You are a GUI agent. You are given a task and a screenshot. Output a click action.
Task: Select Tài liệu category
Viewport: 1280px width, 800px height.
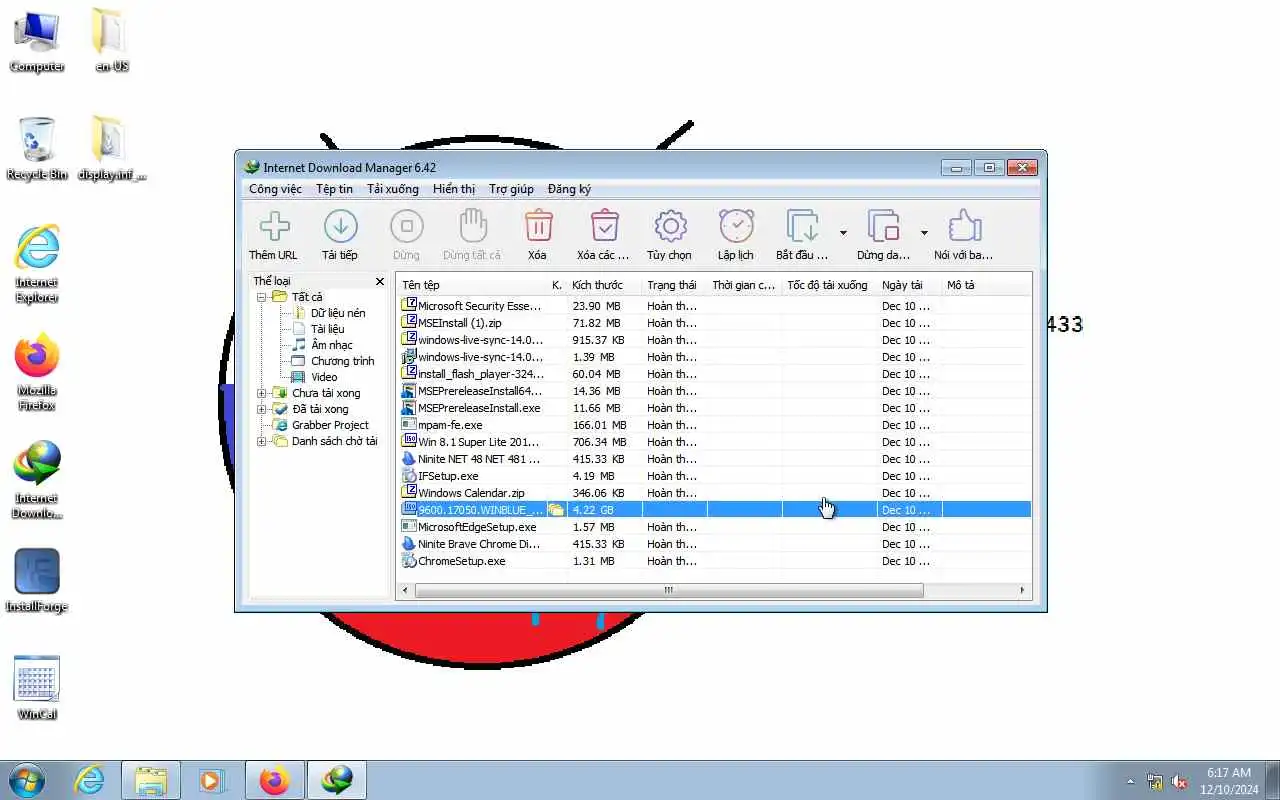click(327, 329)
